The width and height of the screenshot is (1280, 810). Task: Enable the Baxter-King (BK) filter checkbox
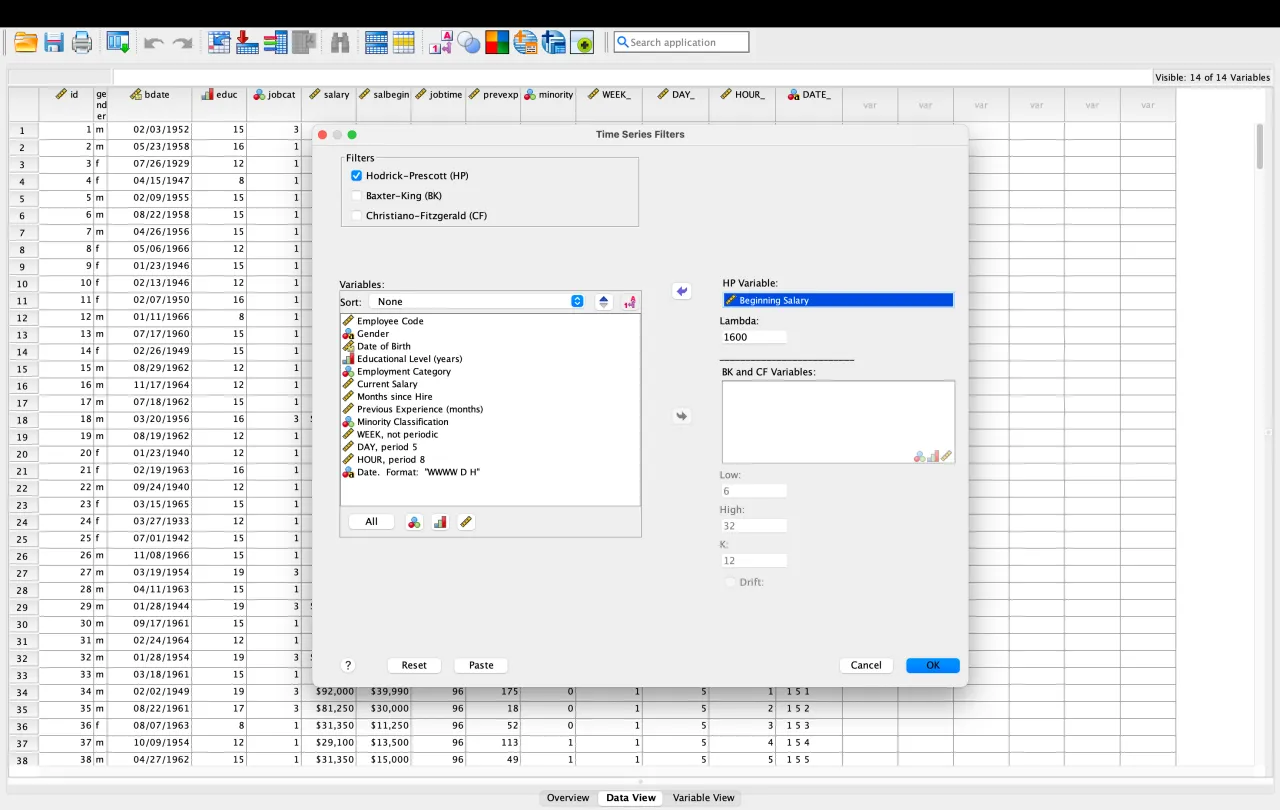tap(357, 196)
